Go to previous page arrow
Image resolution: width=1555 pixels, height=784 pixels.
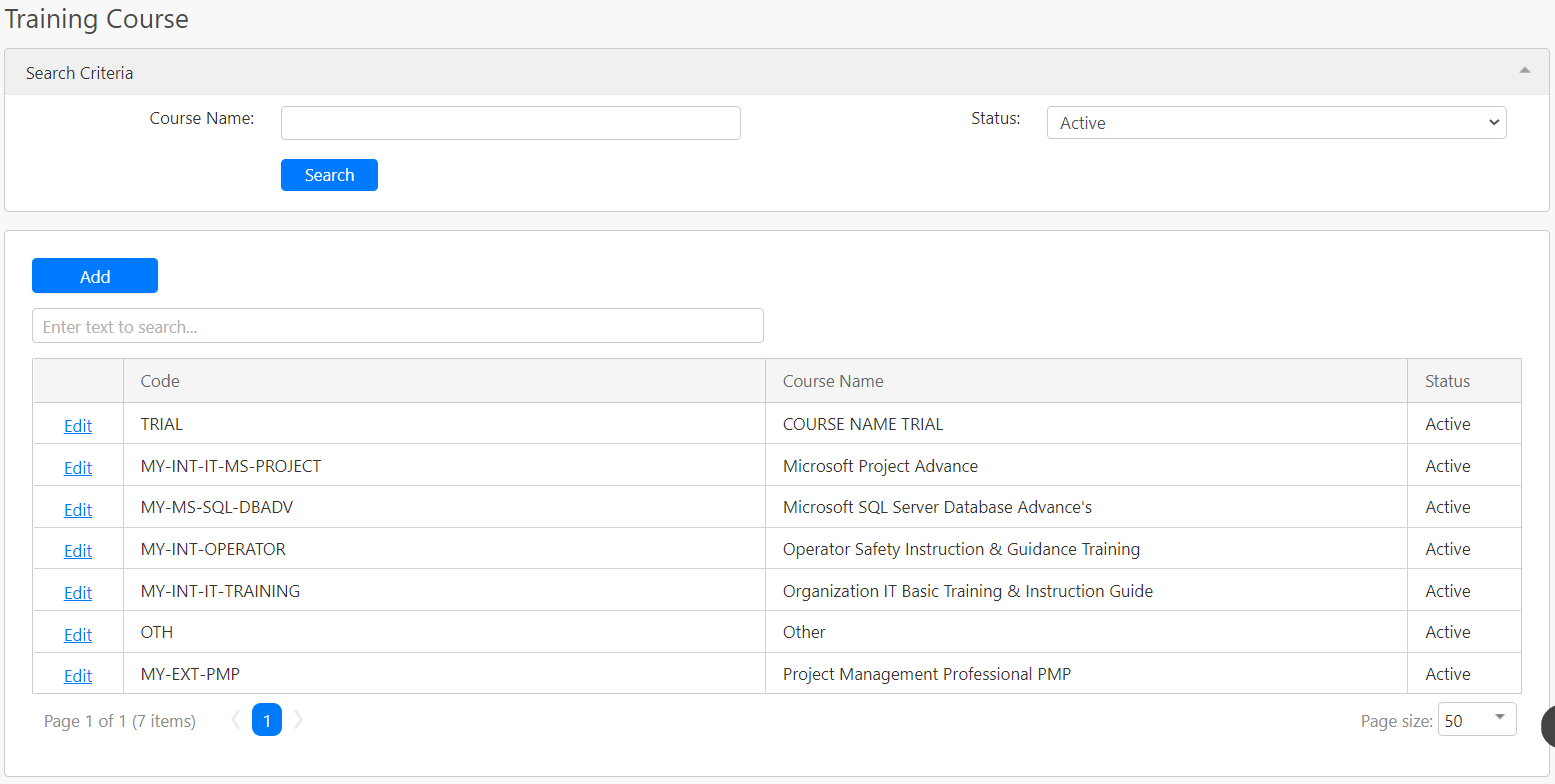[236, 720]
